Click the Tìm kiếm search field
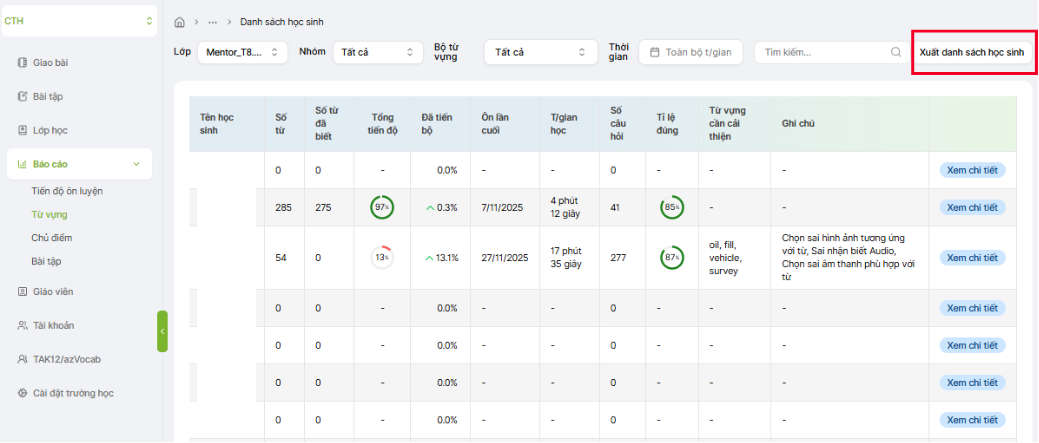The width and height of the screenshot is (1039, 443). (x=820, y=52)
